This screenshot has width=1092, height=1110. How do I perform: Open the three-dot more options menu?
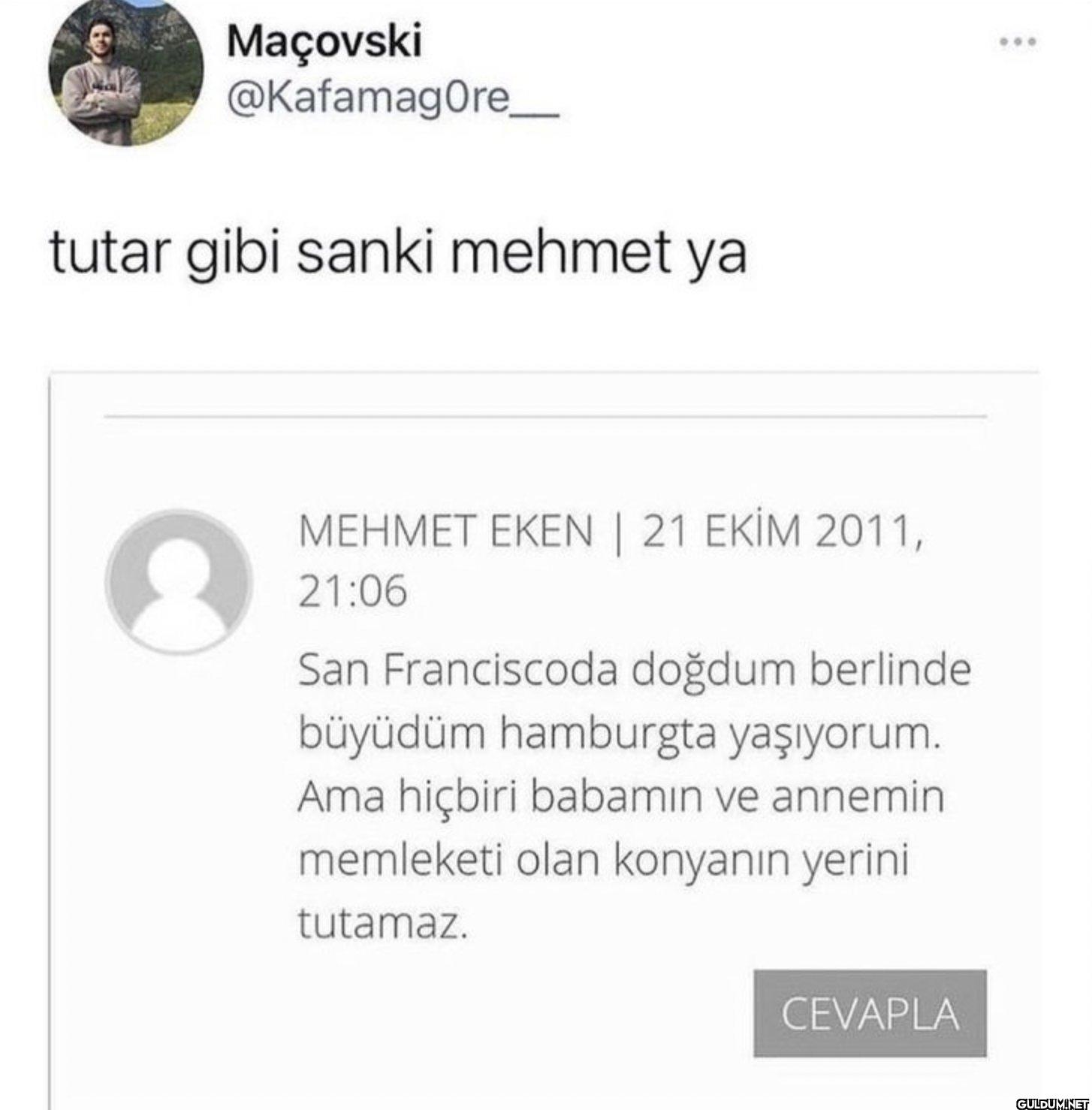tap(1019, 42)
